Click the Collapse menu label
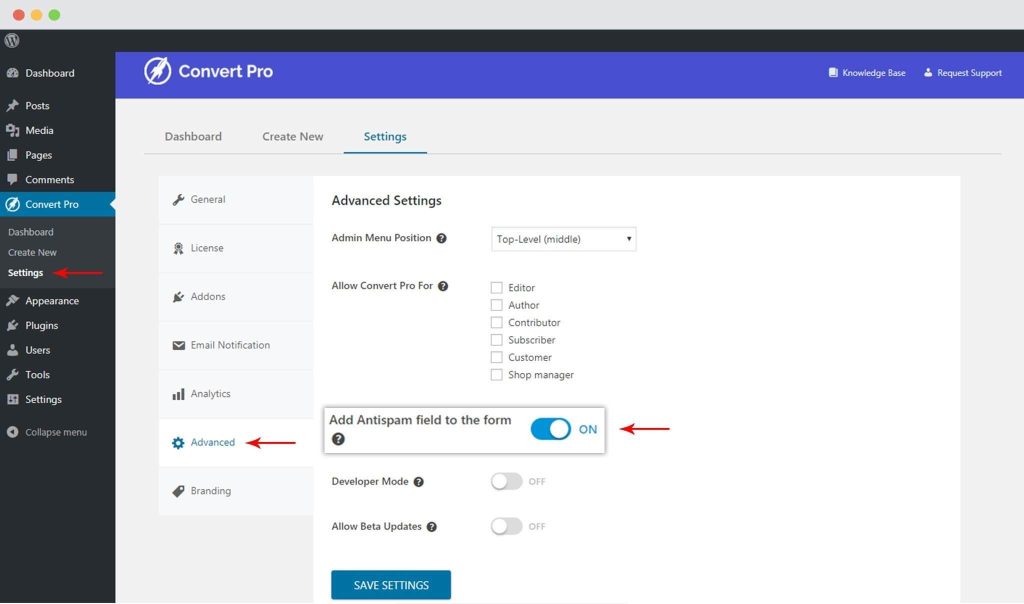The image size is (1024, 604). click(x=56, y=432)
